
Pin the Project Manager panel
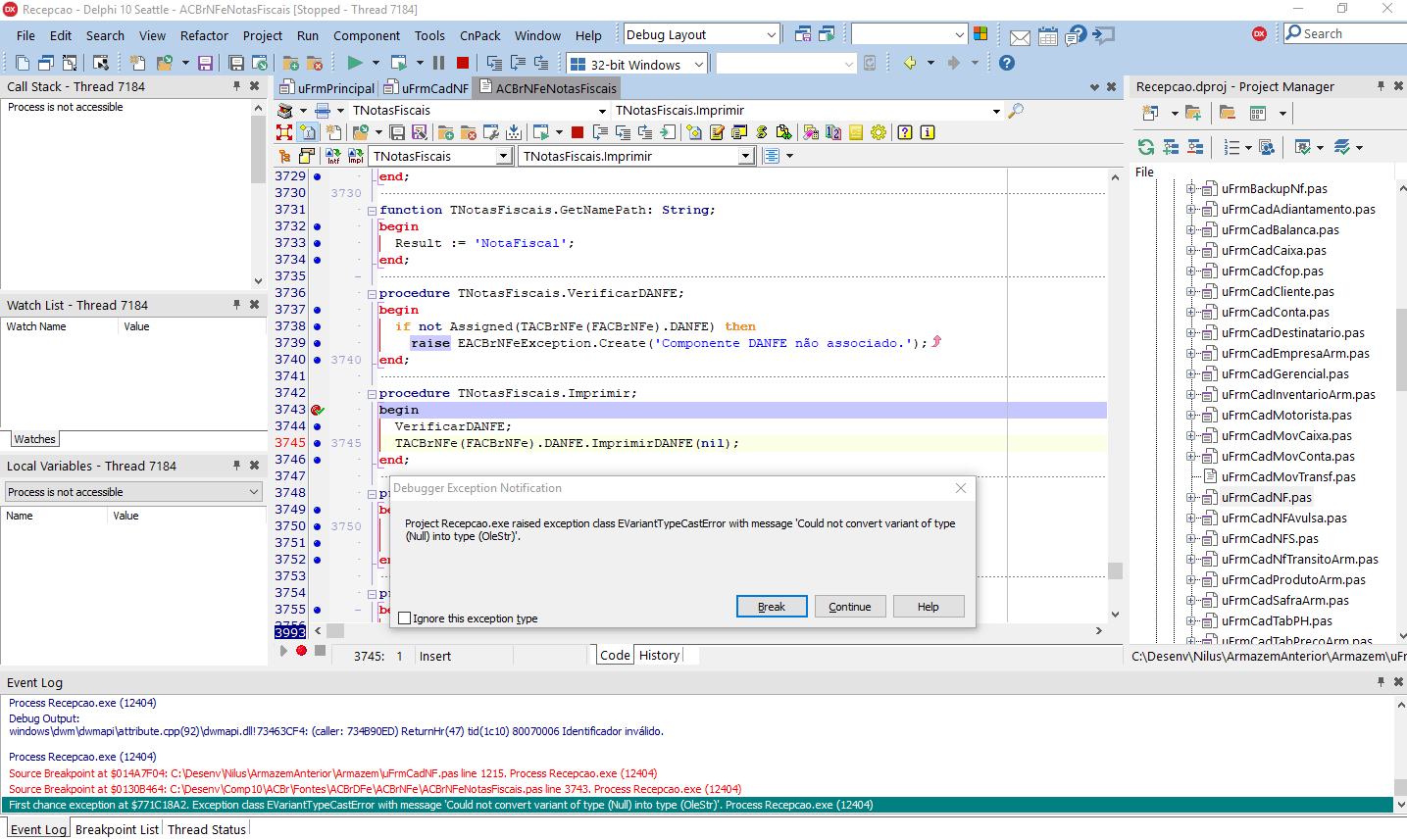[x=1381, y=86]
